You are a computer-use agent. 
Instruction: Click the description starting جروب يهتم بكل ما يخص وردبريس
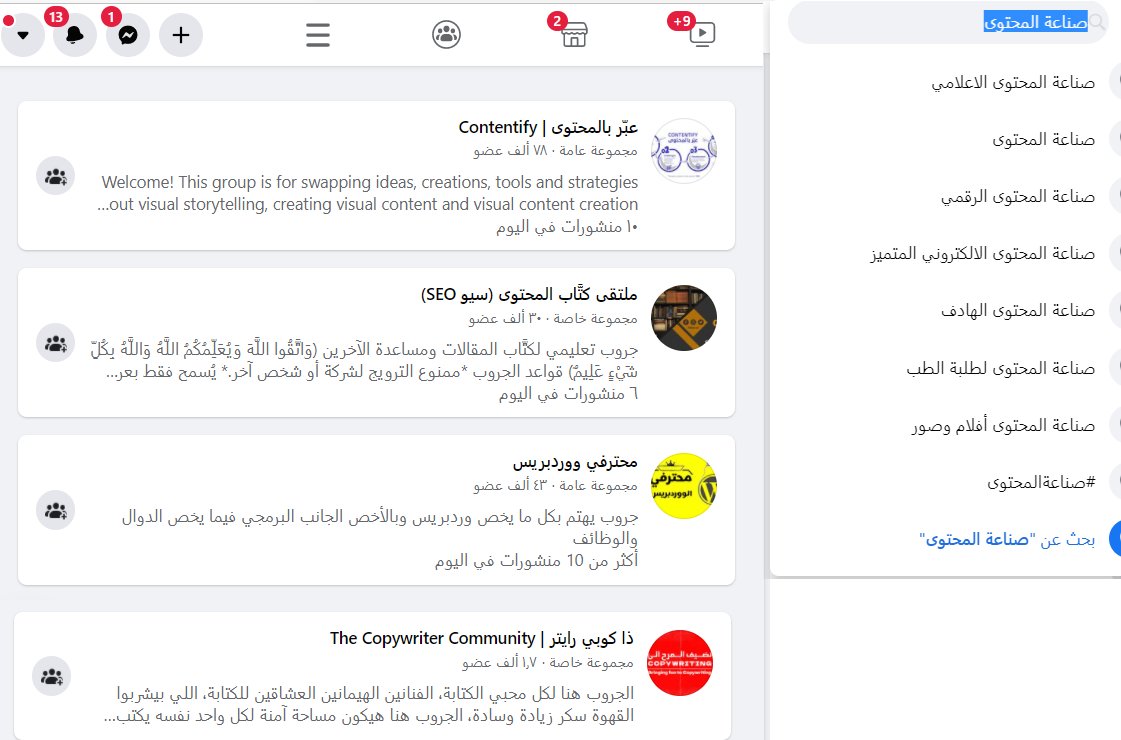pos(379,527)
